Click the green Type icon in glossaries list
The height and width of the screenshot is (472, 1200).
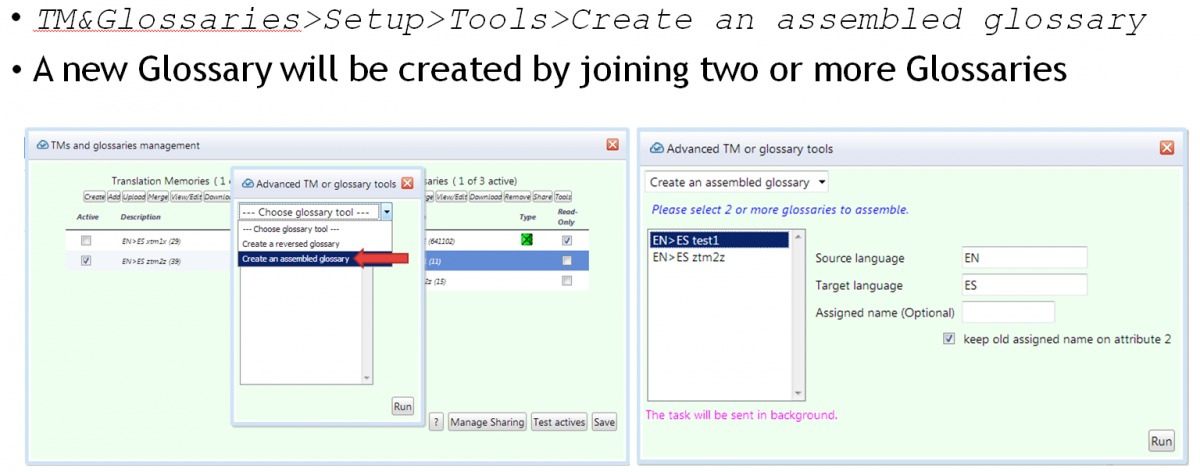tap(527, 241)
